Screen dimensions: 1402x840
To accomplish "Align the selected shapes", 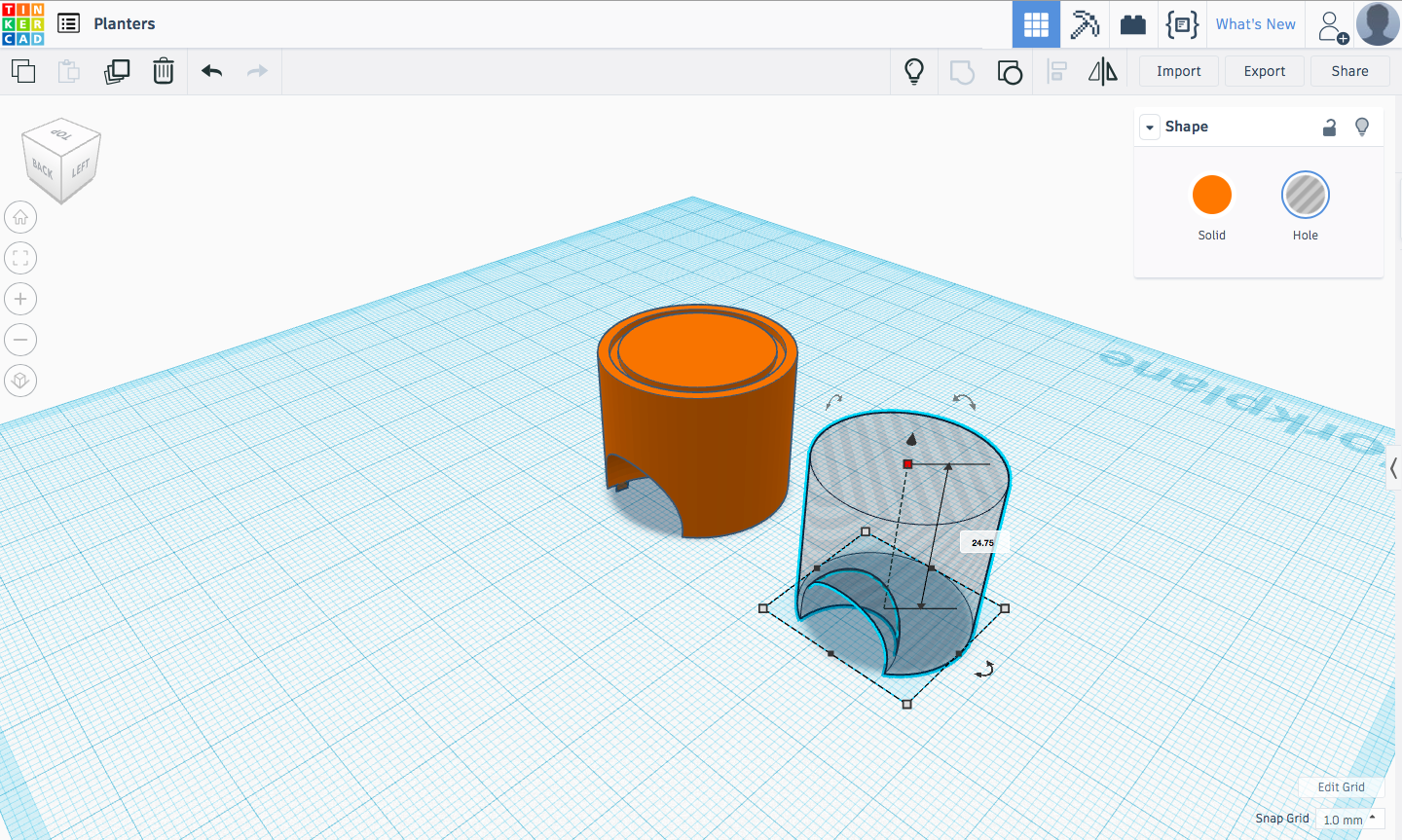I will tap(1056, 72).
